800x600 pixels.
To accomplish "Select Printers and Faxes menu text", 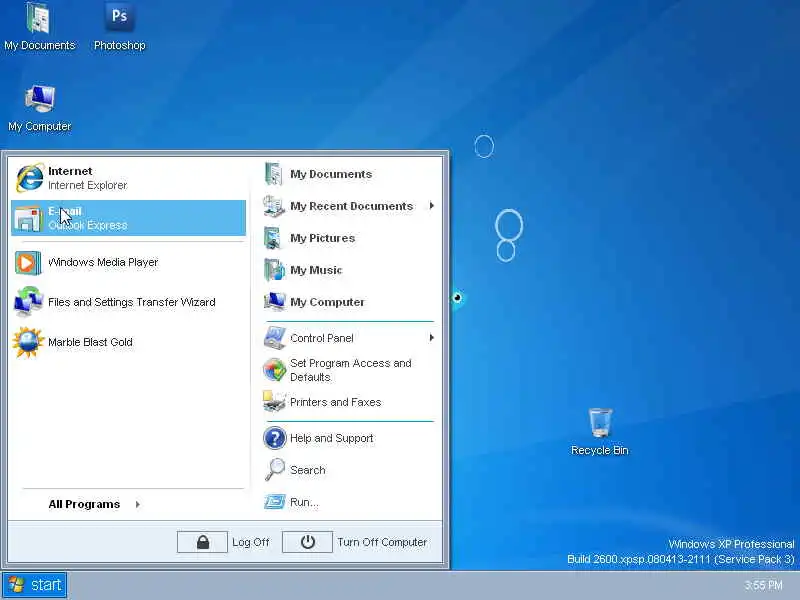I will [335, 402].
